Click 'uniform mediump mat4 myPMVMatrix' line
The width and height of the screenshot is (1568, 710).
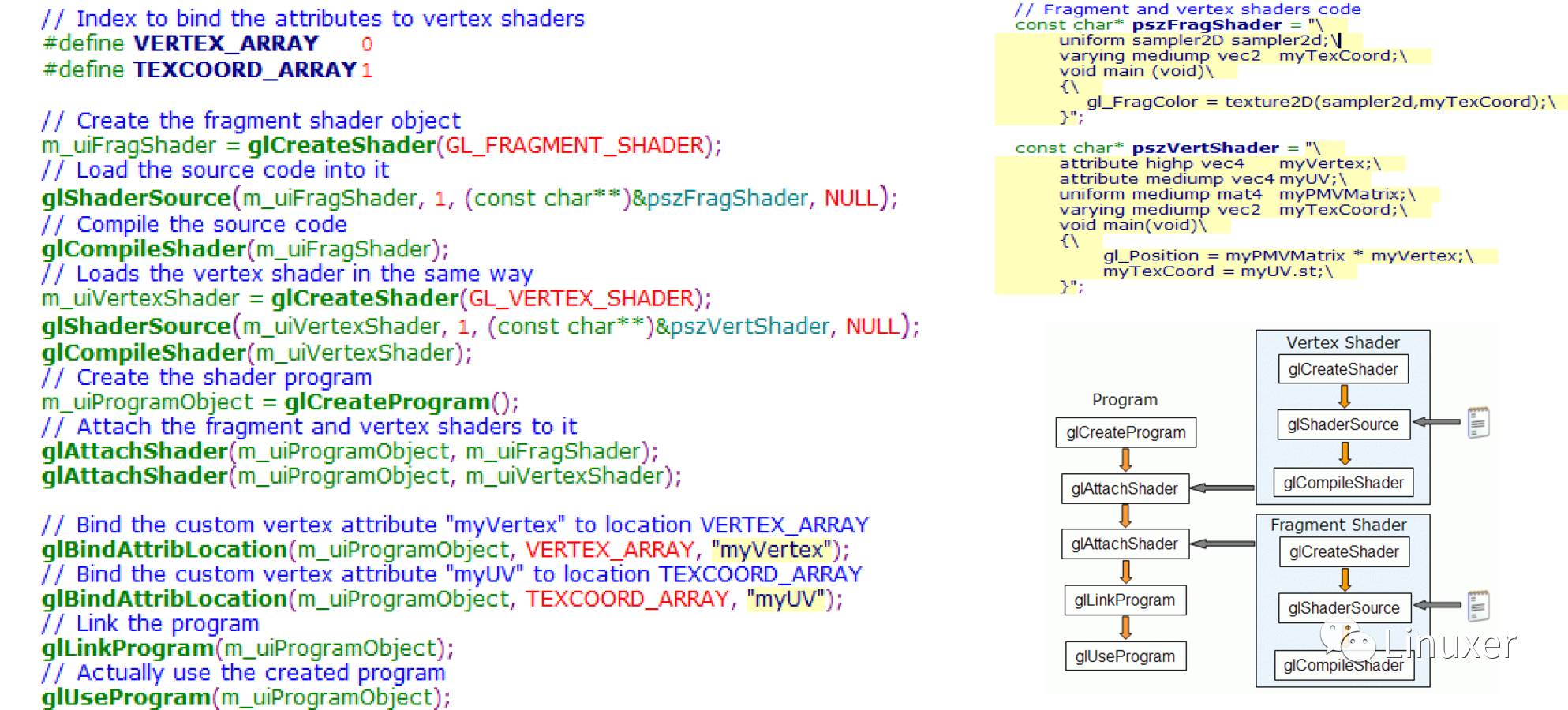pyautogui.click(x=1237, y=194)
